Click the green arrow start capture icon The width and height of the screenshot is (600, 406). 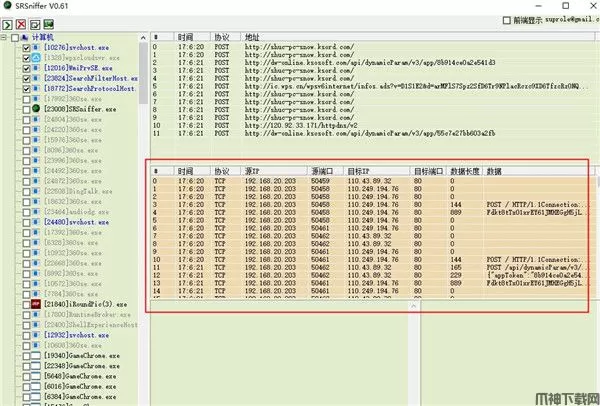9,23
